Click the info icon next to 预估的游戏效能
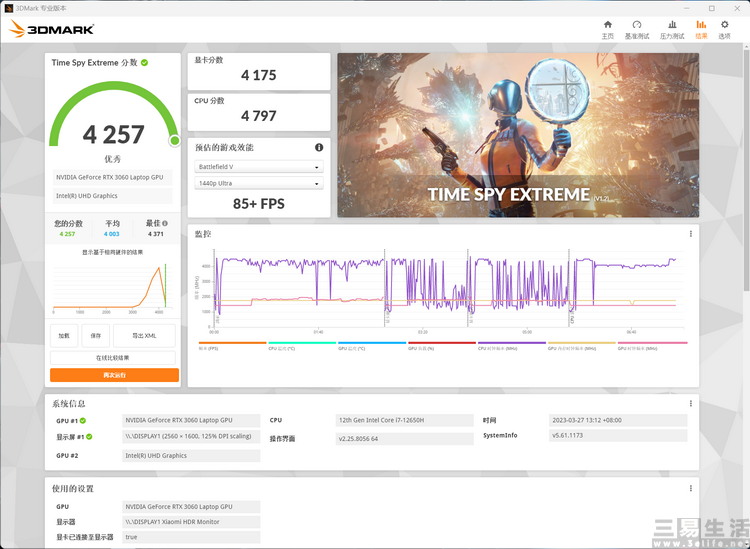Viewport: 750px width, 549px height. pyautogui.click(x=319, y=147)
